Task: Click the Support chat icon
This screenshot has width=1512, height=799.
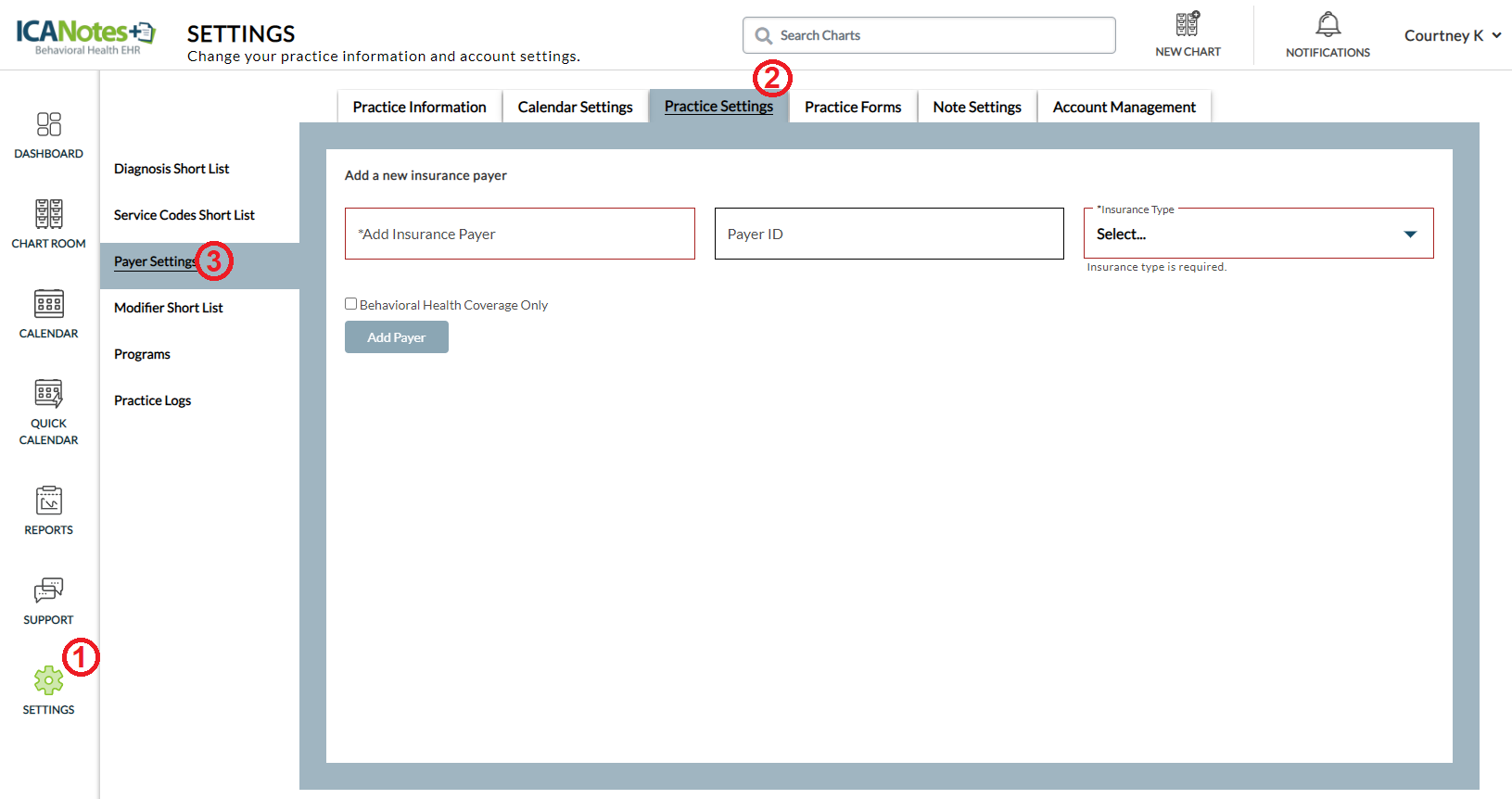Action: (48, 590)
